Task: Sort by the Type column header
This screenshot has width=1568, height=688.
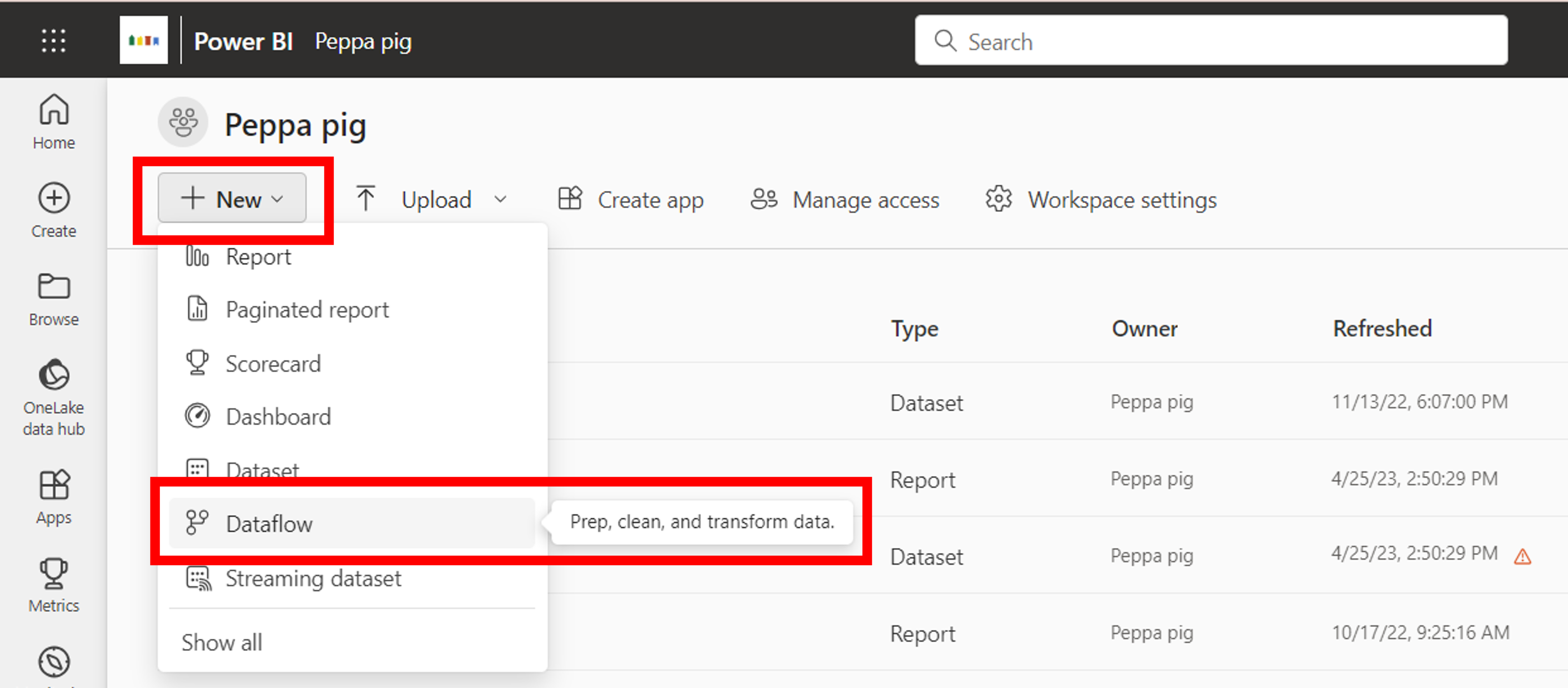Action: [x=915, y=329]
